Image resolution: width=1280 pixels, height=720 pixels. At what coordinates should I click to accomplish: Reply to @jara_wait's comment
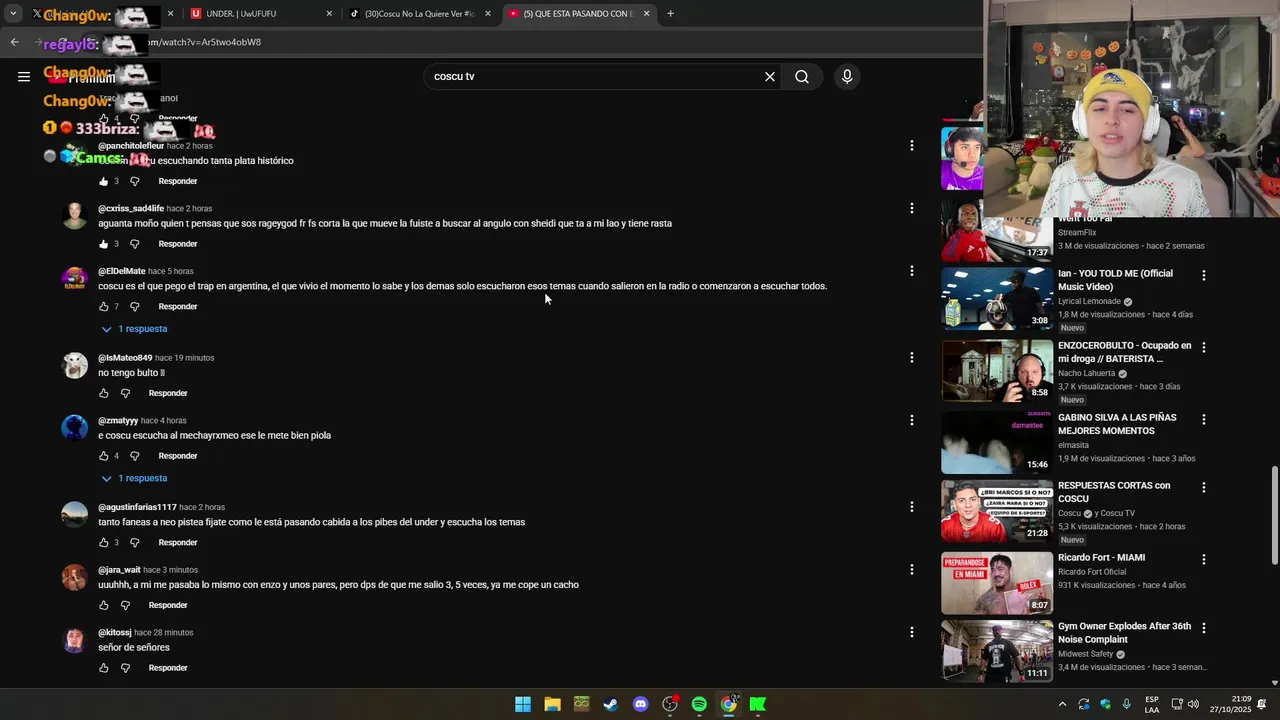click(168, 605)
